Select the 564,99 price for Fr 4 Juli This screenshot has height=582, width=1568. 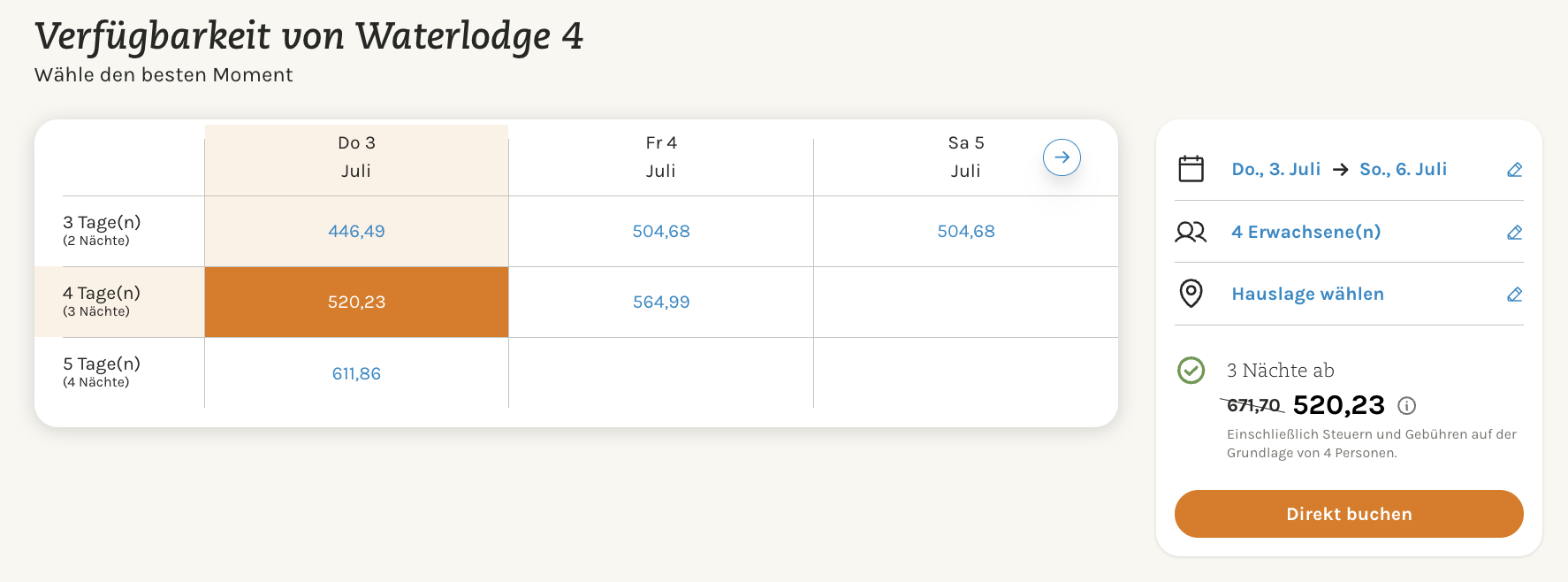[x=661, y=302]
